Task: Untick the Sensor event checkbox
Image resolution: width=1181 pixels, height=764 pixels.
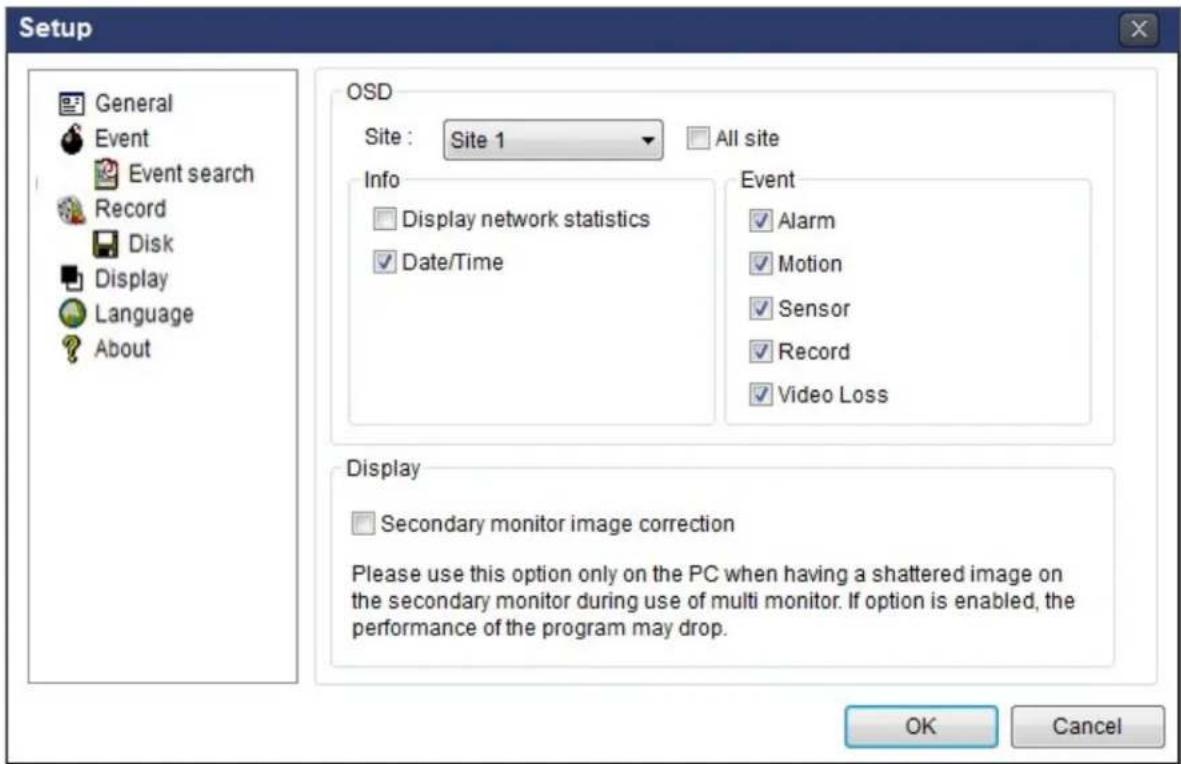Action: [761, 308]
